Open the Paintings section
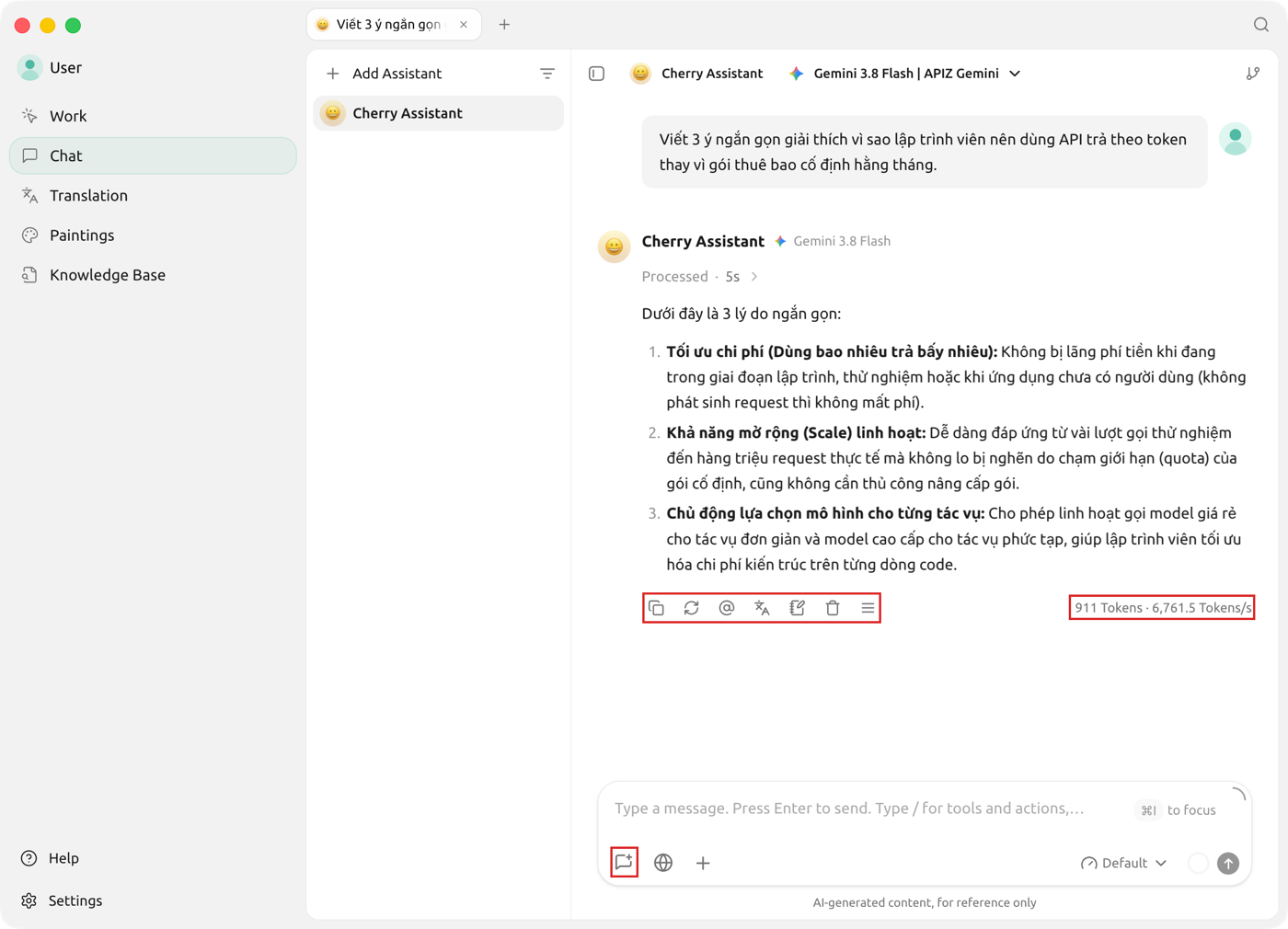 (x=153, y=235)
